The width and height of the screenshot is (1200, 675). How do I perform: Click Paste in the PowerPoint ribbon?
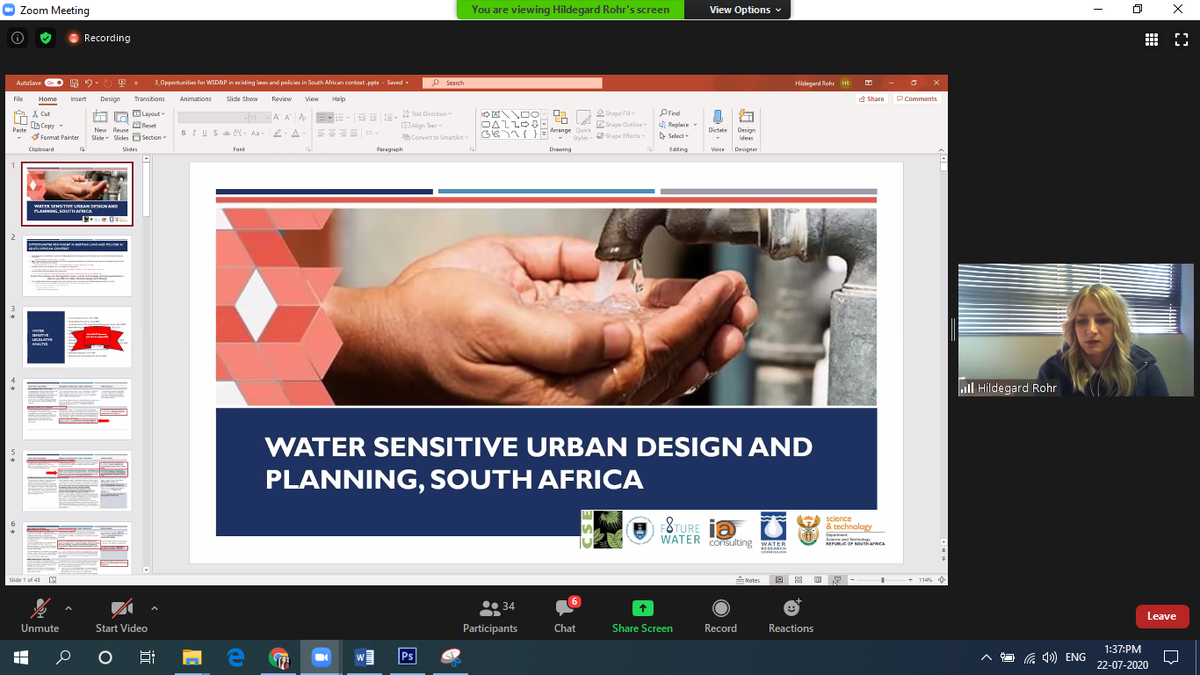click(x=19, y=125)
